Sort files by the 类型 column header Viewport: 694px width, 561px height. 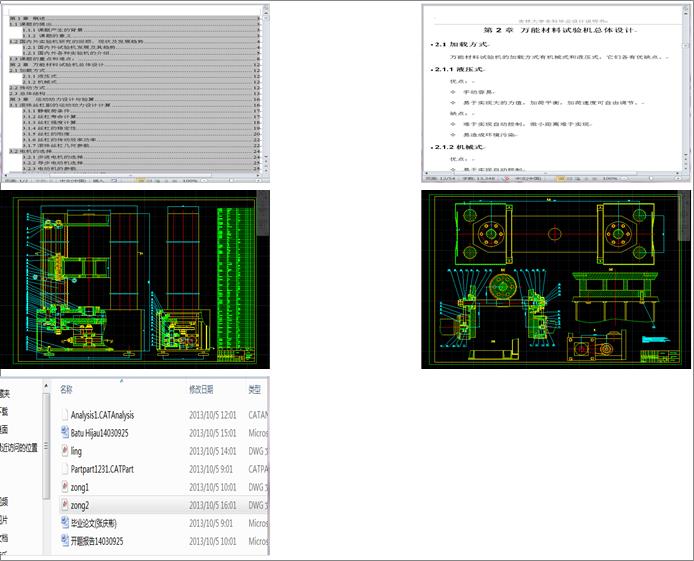coord(254,389)
